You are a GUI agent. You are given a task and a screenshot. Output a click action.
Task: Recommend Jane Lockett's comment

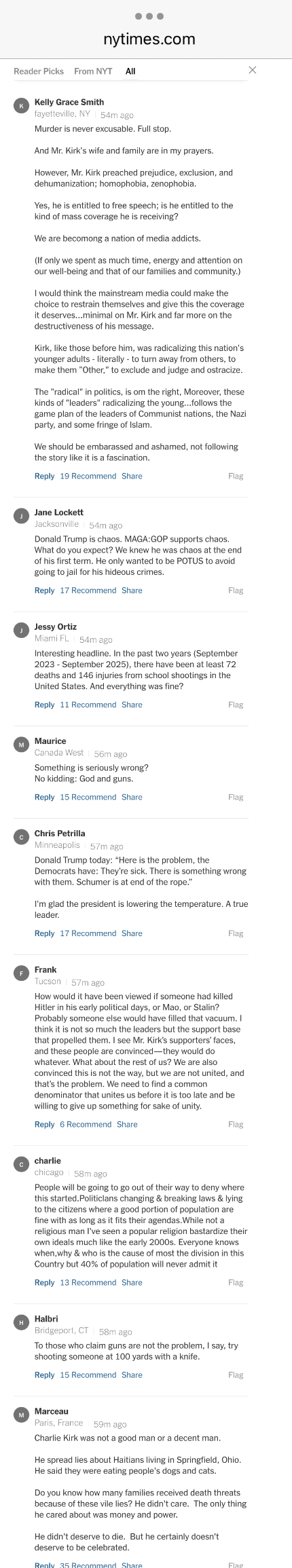88,591
